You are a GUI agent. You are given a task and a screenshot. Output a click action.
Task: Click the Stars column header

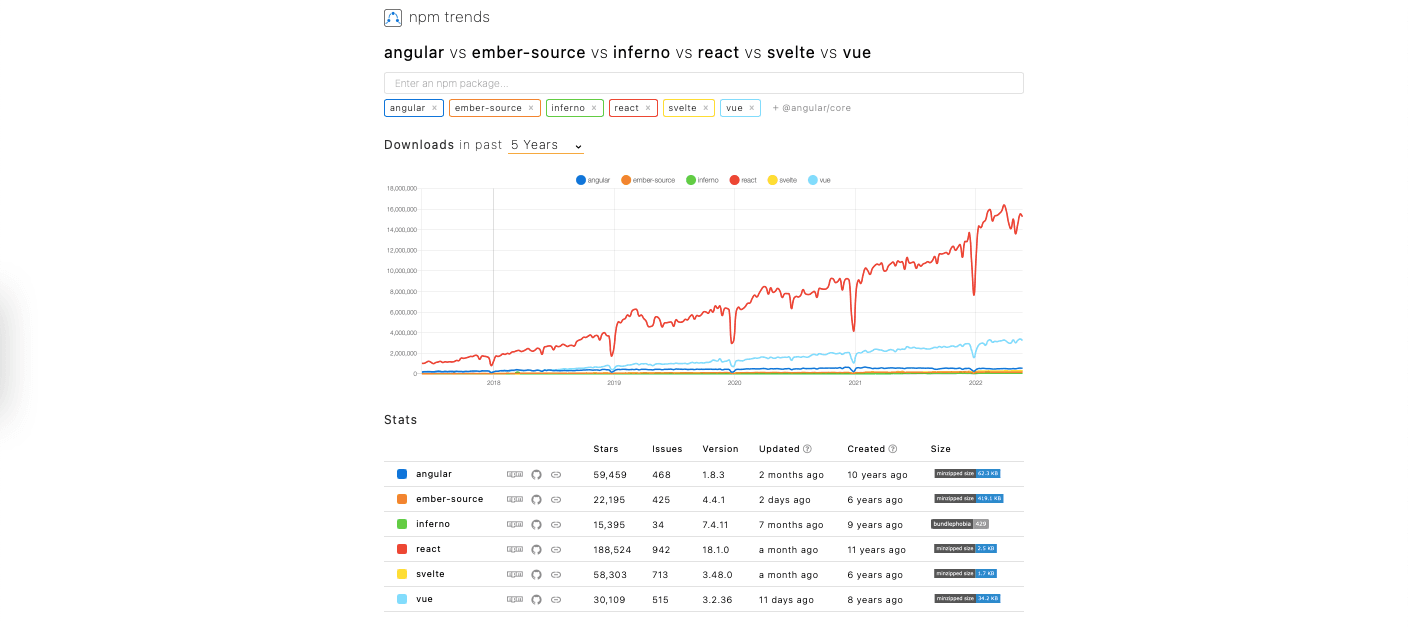[606, 449]
